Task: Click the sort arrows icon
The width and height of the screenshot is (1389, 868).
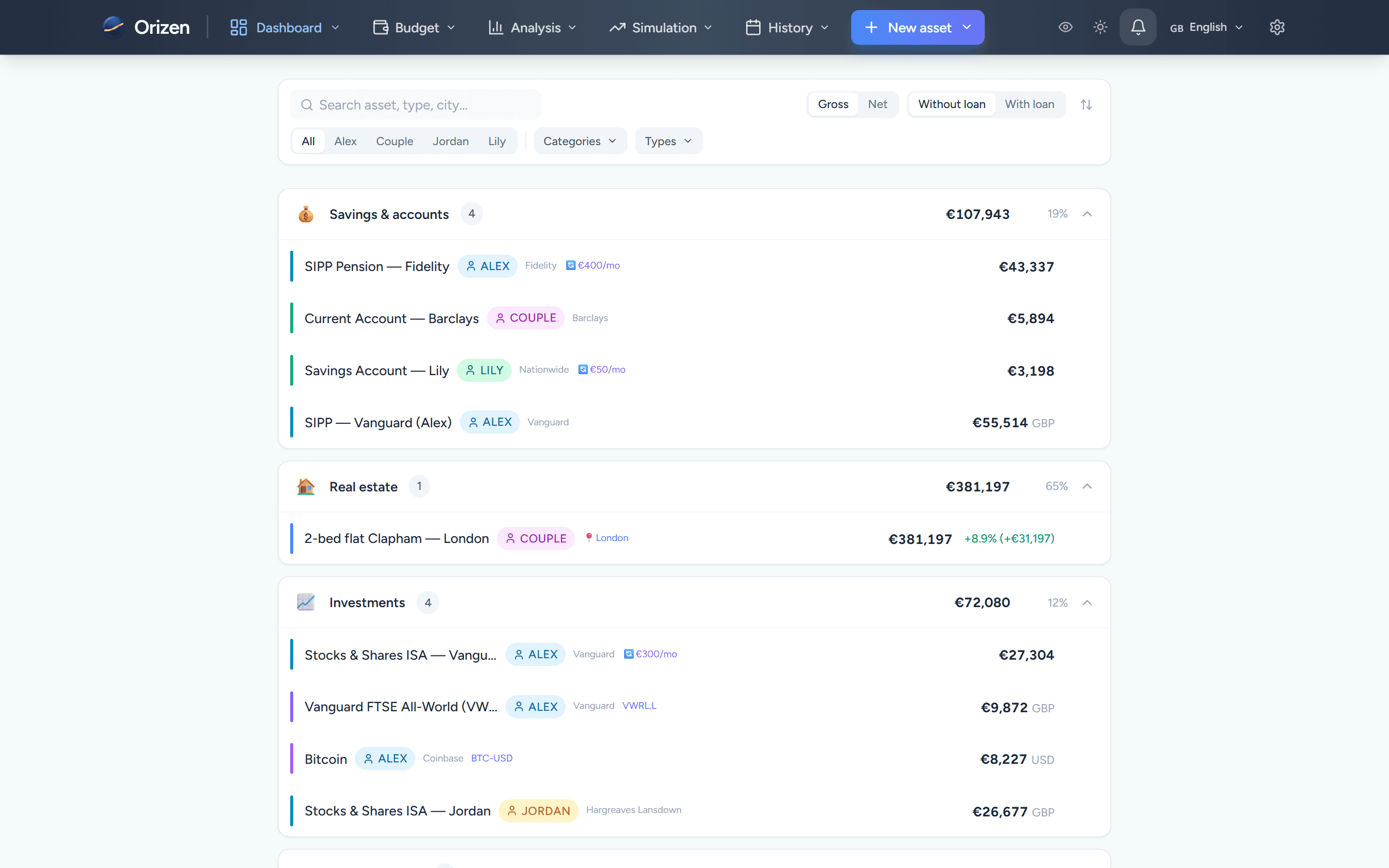Action: 1086,105
